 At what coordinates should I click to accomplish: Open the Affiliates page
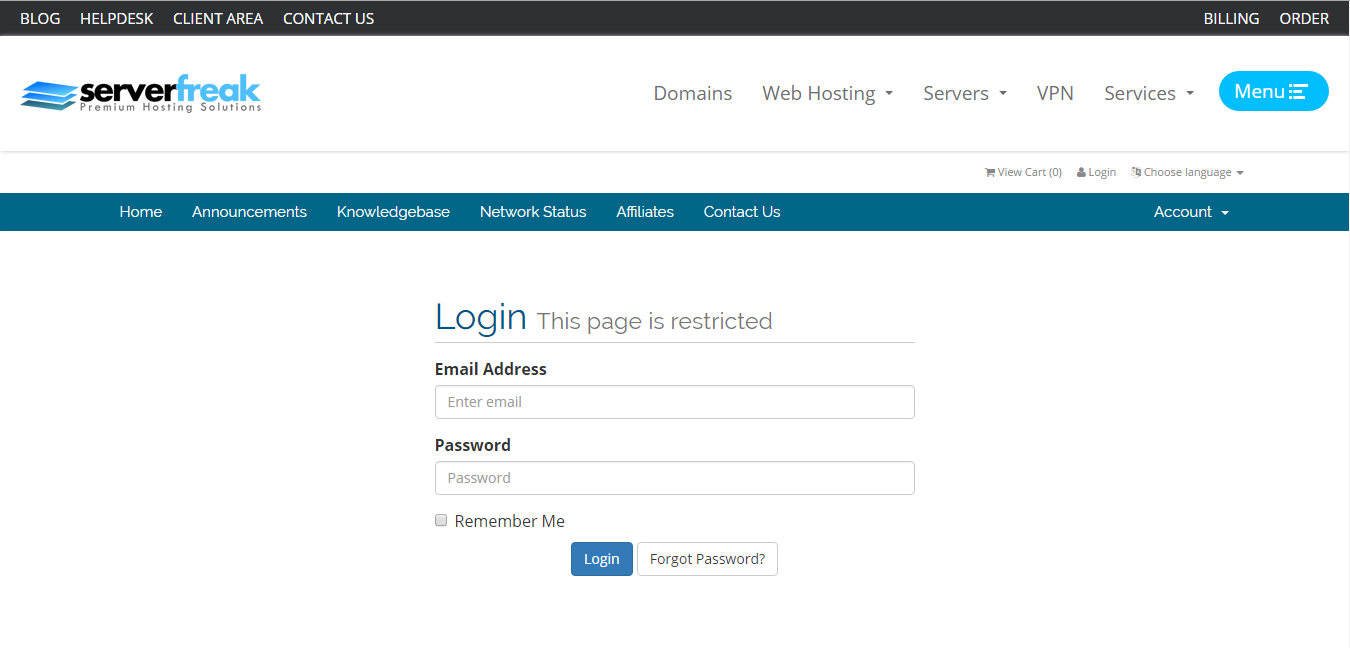(645, 212)
